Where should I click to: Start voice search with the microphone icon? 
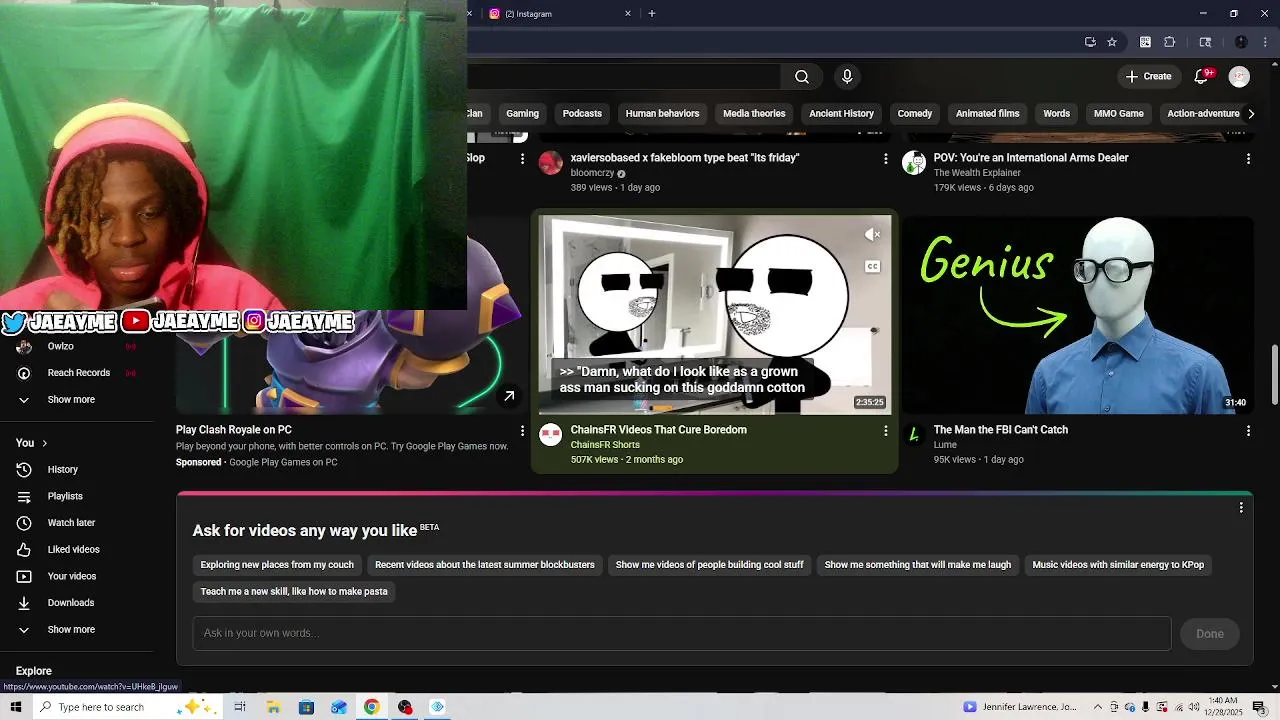847,77
